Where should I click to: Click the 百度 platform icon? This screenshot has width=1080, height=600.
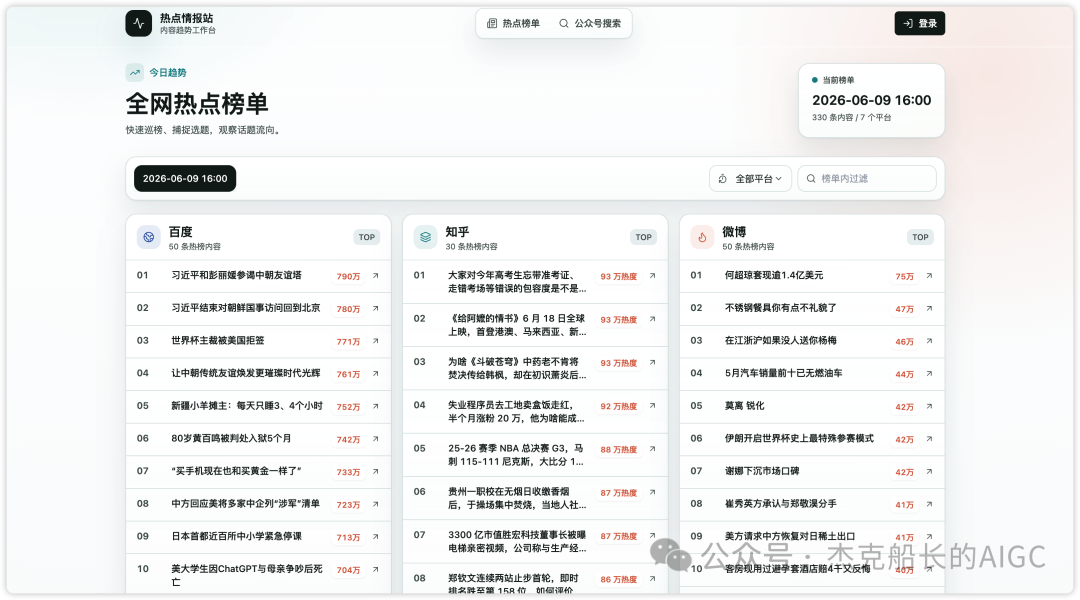(148, 237)
